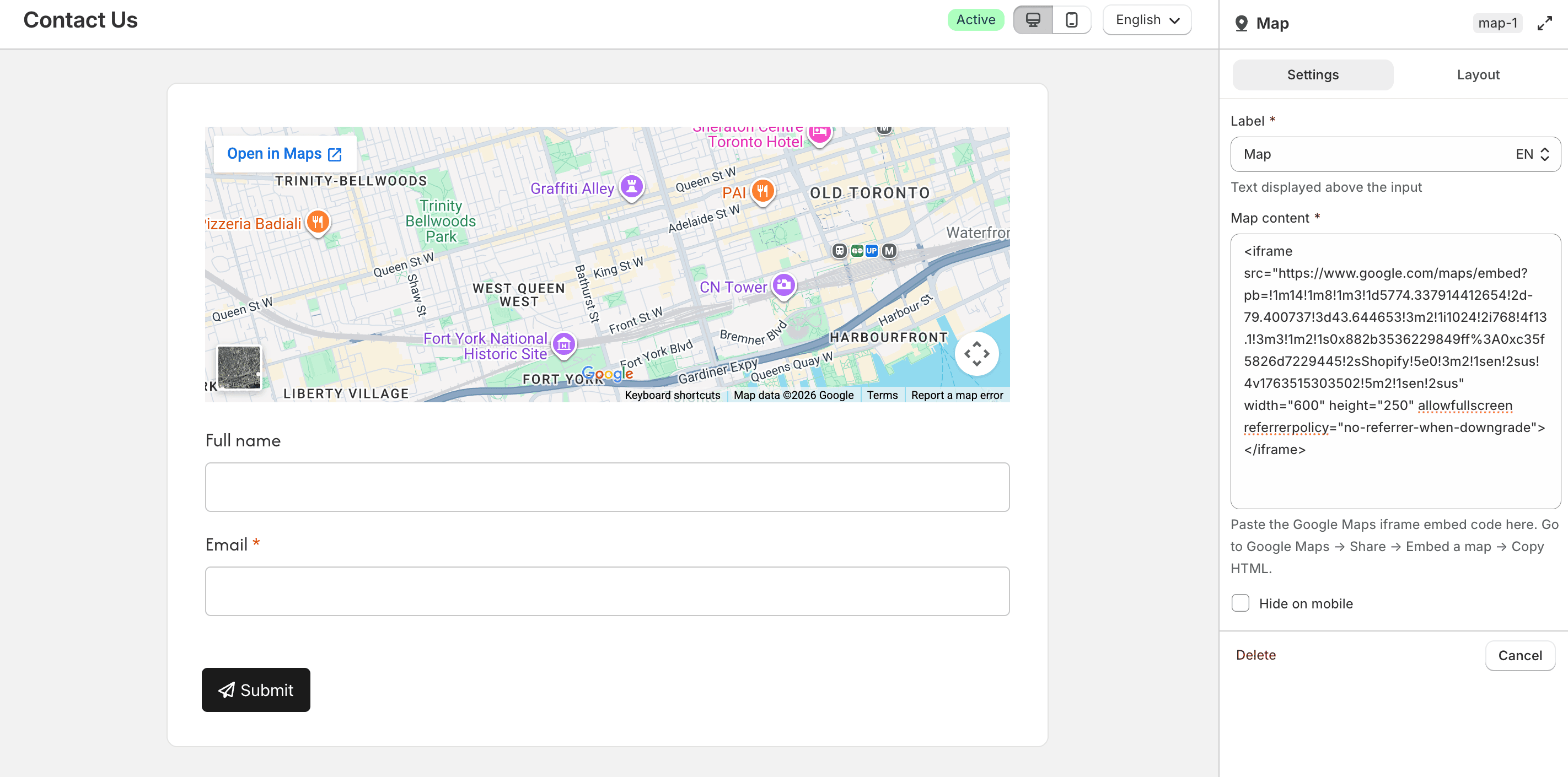The image size is (1568, 777).
Task: Click the Cancel button
Action: tap(1519, 655)
